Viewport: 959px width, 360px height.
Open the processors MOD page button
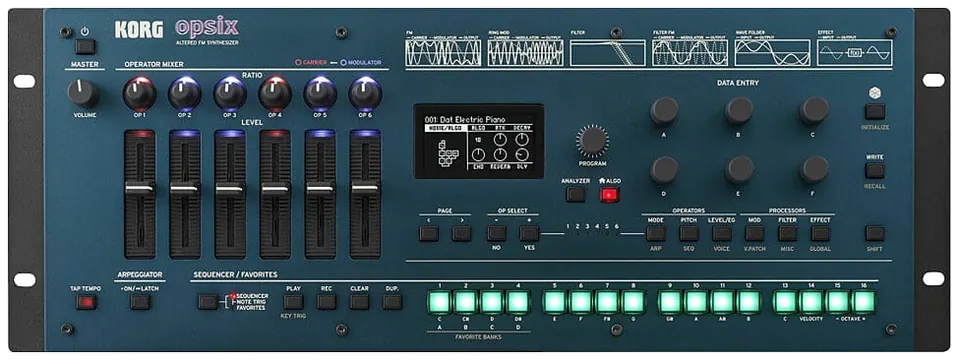755,233
